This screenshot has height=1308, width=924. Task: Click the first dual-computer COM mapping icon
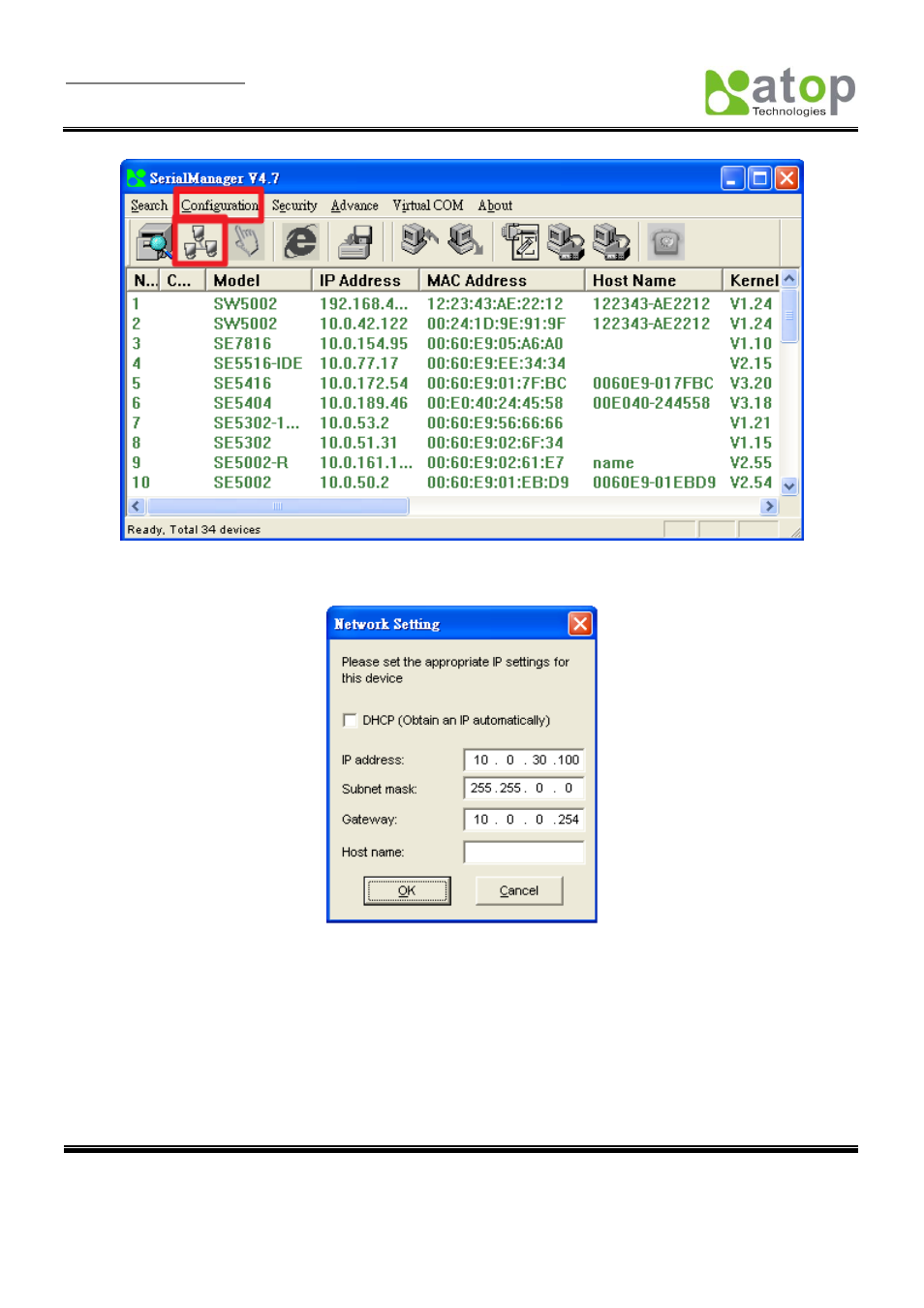click(566, 241)
